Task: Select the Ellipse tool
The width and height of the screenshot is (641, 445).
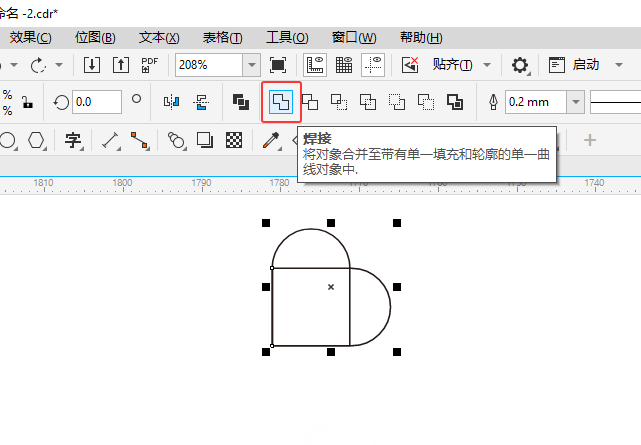Action: [8, 141]
